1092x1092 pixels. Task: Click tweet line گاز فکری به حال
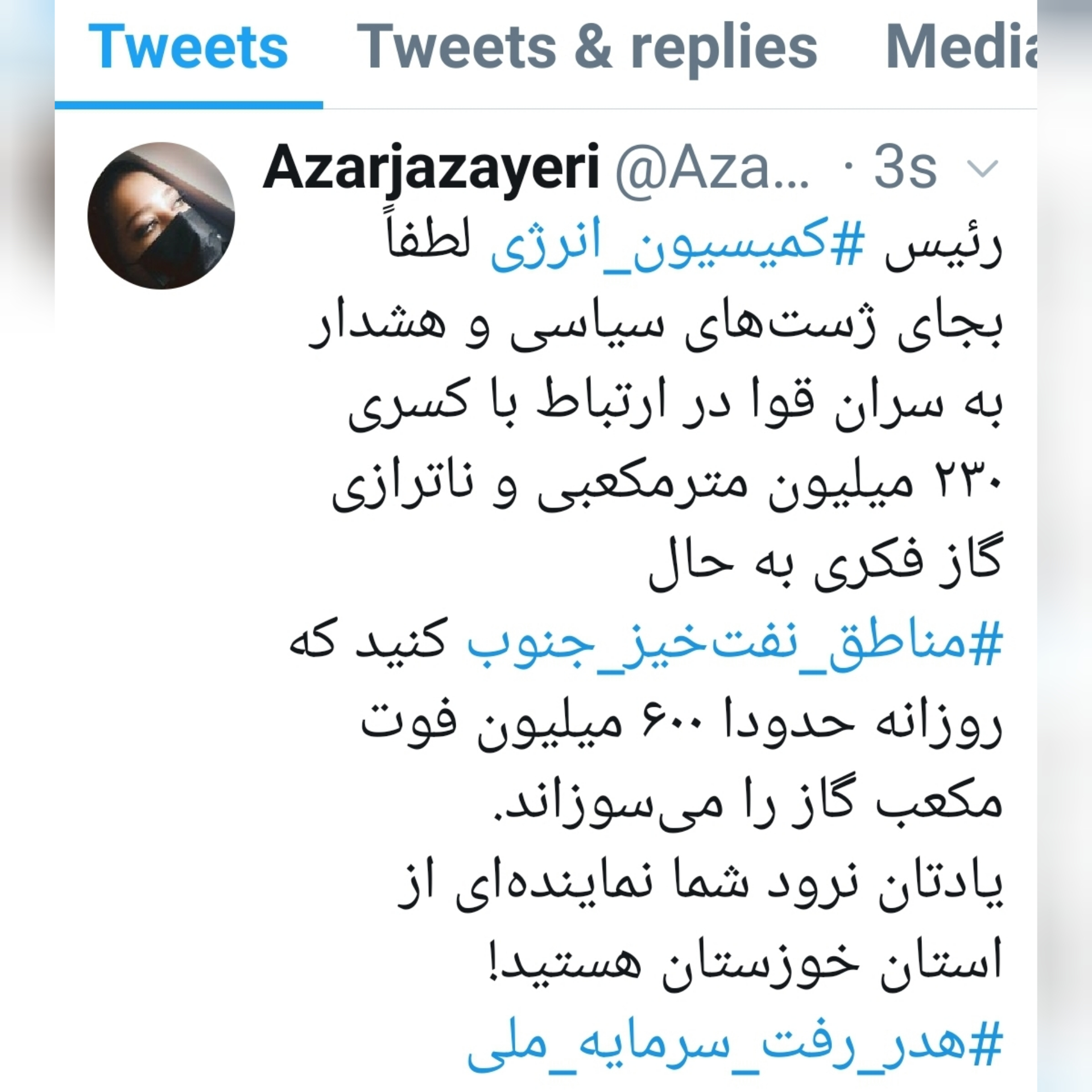pos(825,563)
